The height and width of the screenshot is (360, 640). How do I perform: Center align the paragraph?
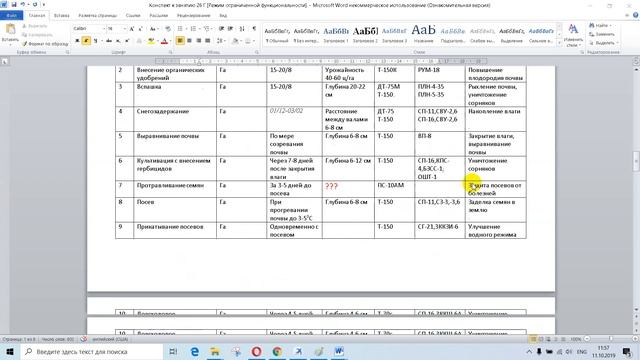click(189, 41)
